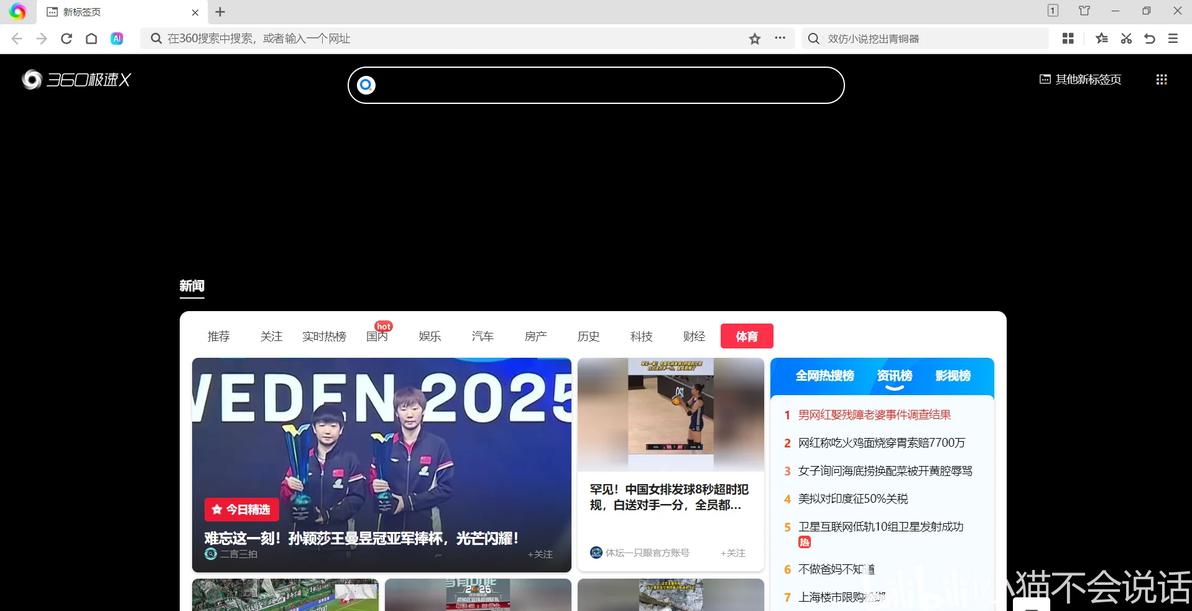
Task: Open the extensions grid icon
Action: click(1068, 39)
